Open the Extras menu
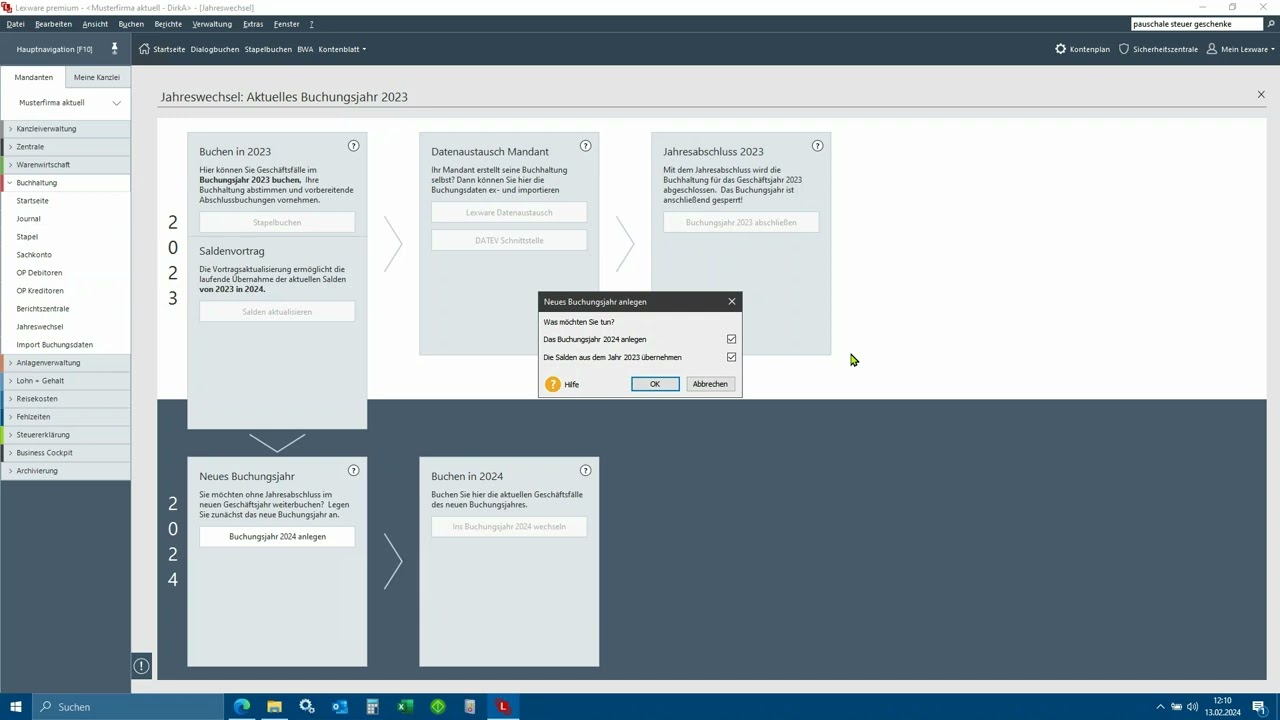 253,24
